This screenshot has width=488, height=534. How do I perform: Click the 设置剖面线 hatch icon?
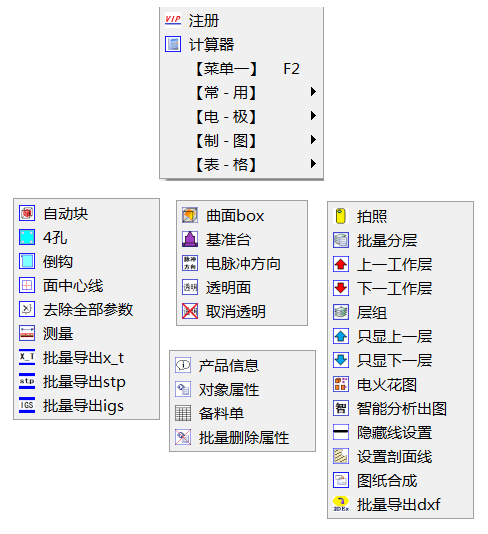341,456
